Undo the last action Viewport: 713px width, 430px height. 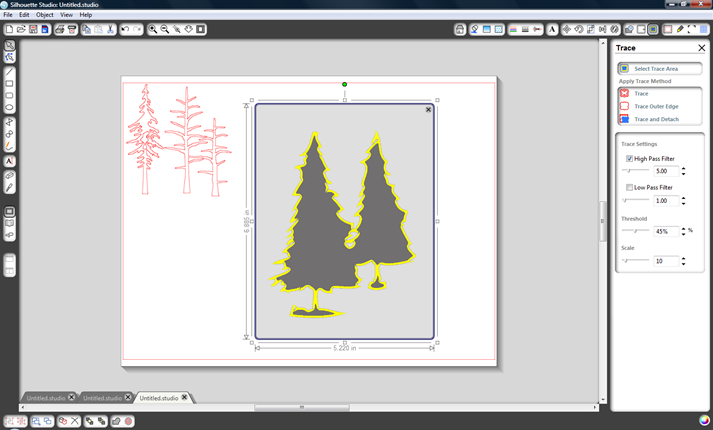(125, 30)
